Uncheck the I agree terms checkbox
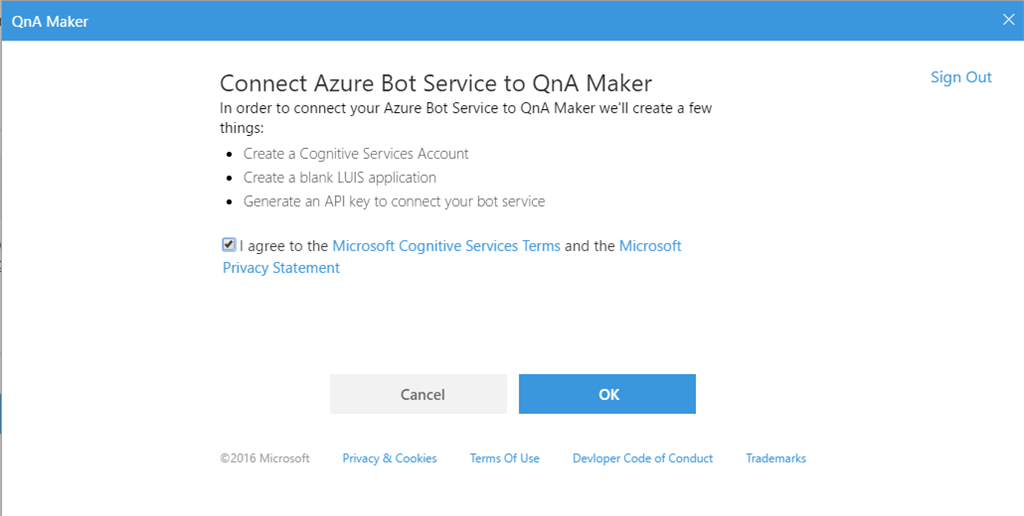The image size is (1024, 516). click(229, 245)
